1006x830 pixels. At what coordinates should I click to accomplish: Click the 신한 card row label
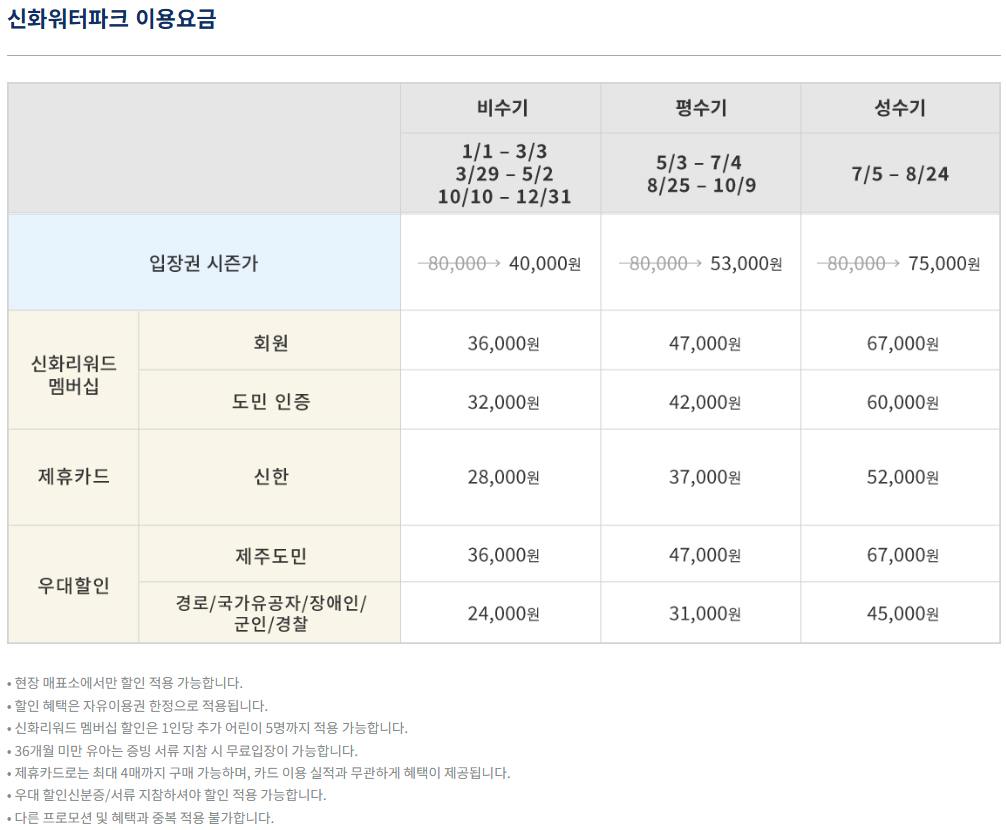click(271, 477)
